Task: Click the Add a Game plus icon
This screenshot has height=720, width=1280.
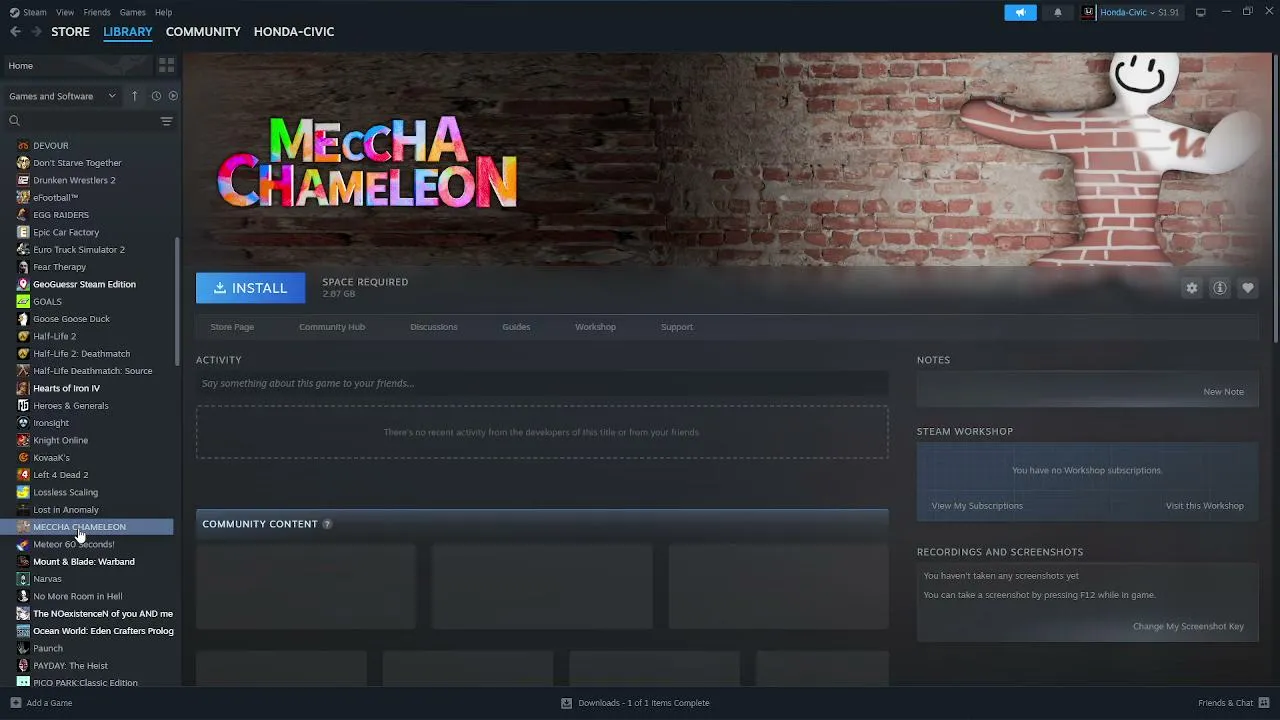Action: [15, 703]
